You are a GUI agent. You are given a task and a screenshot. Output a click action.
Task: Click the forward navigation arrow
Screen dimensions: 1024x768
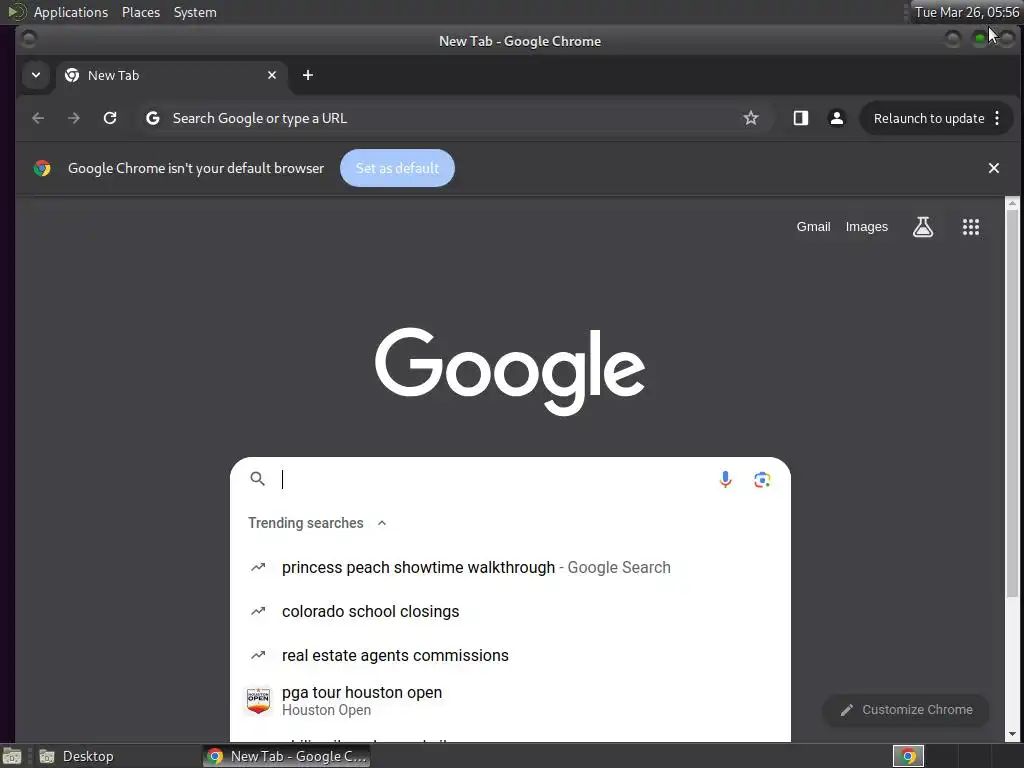coord(74,118)
